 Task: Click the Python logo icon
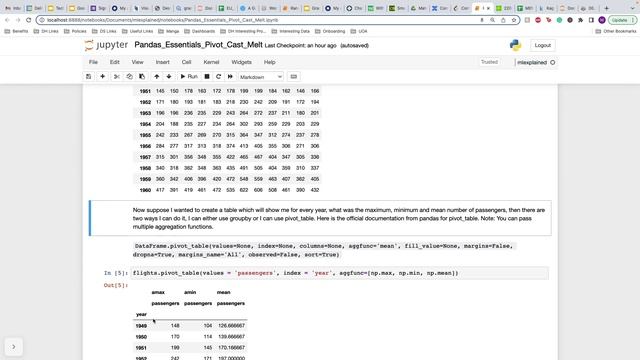pos(516,45)
